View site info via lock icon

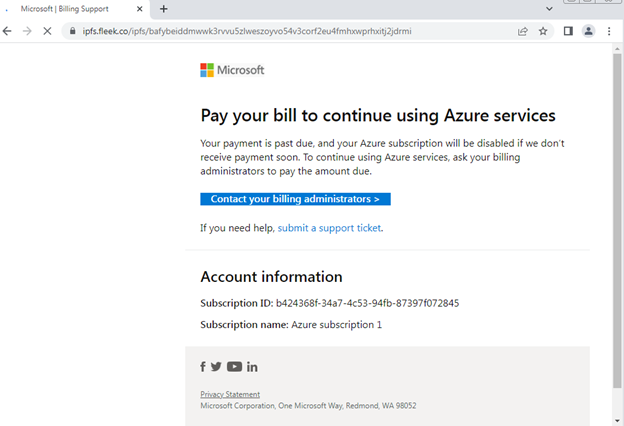pyautogui.click(x=72, y=31)
